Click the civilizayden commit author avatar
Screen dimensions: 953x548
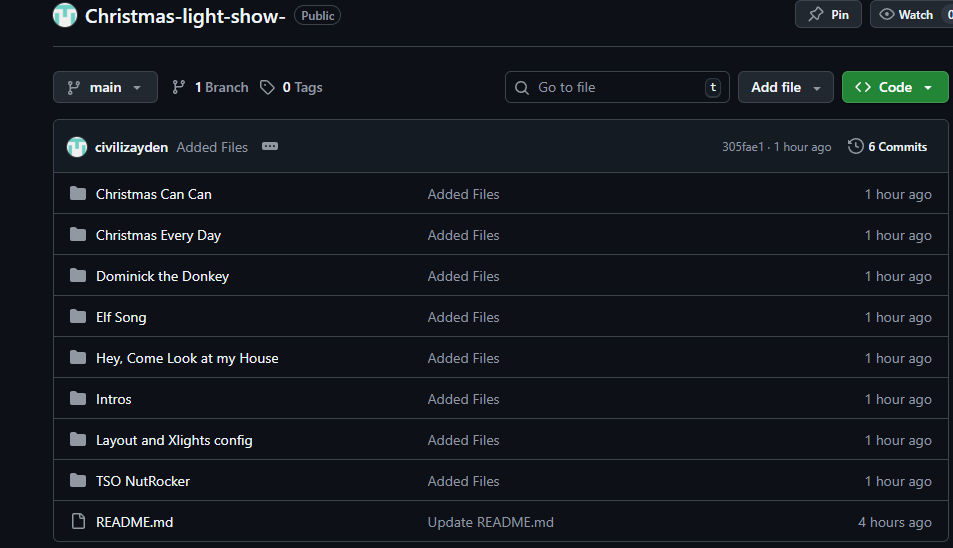[x=77, y=147]
